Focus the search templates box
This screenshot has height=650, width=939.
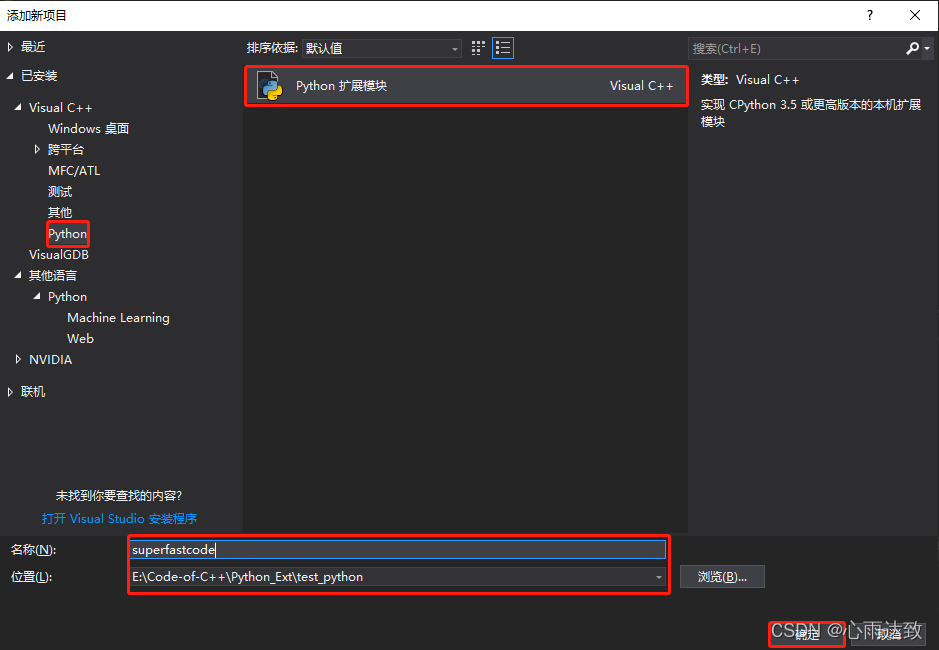click(x=796, y=49)
